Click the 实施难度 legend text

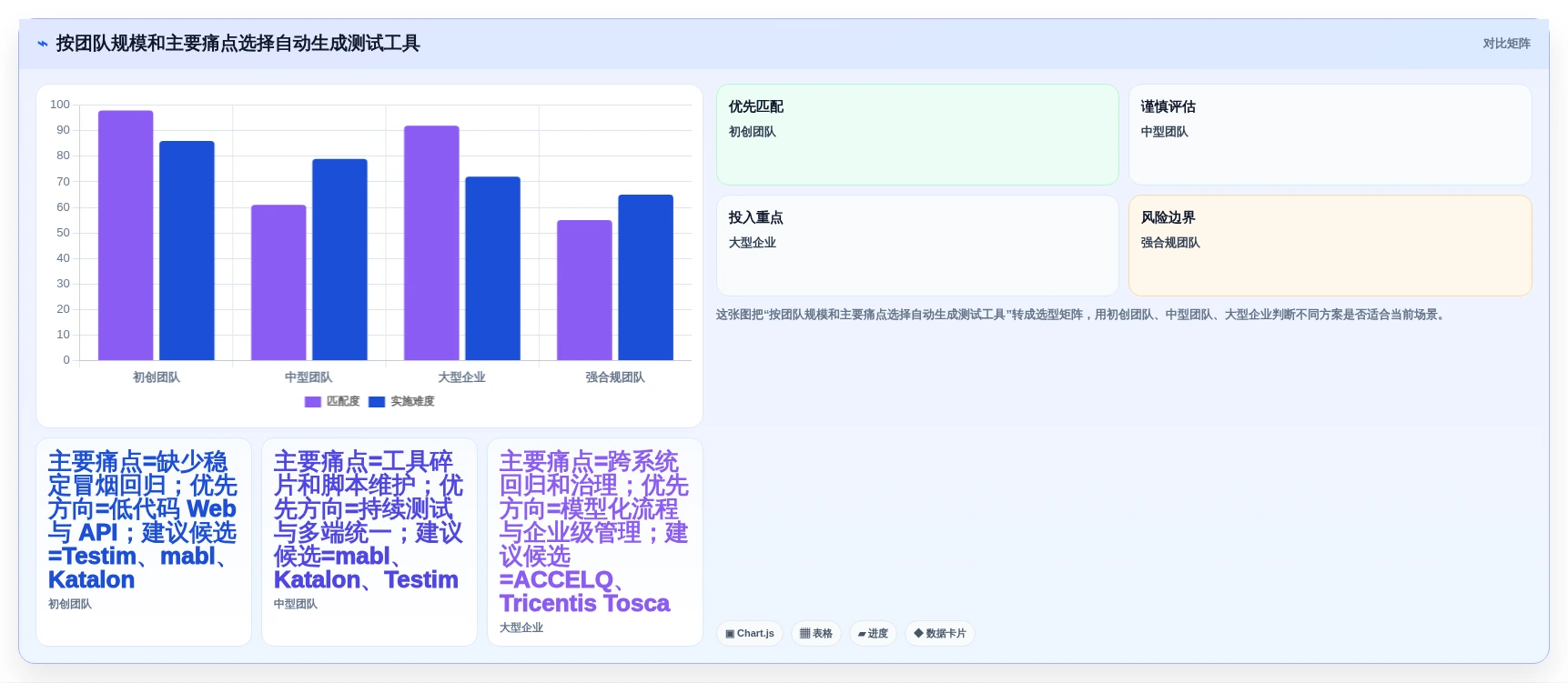[x=412, y=402]
